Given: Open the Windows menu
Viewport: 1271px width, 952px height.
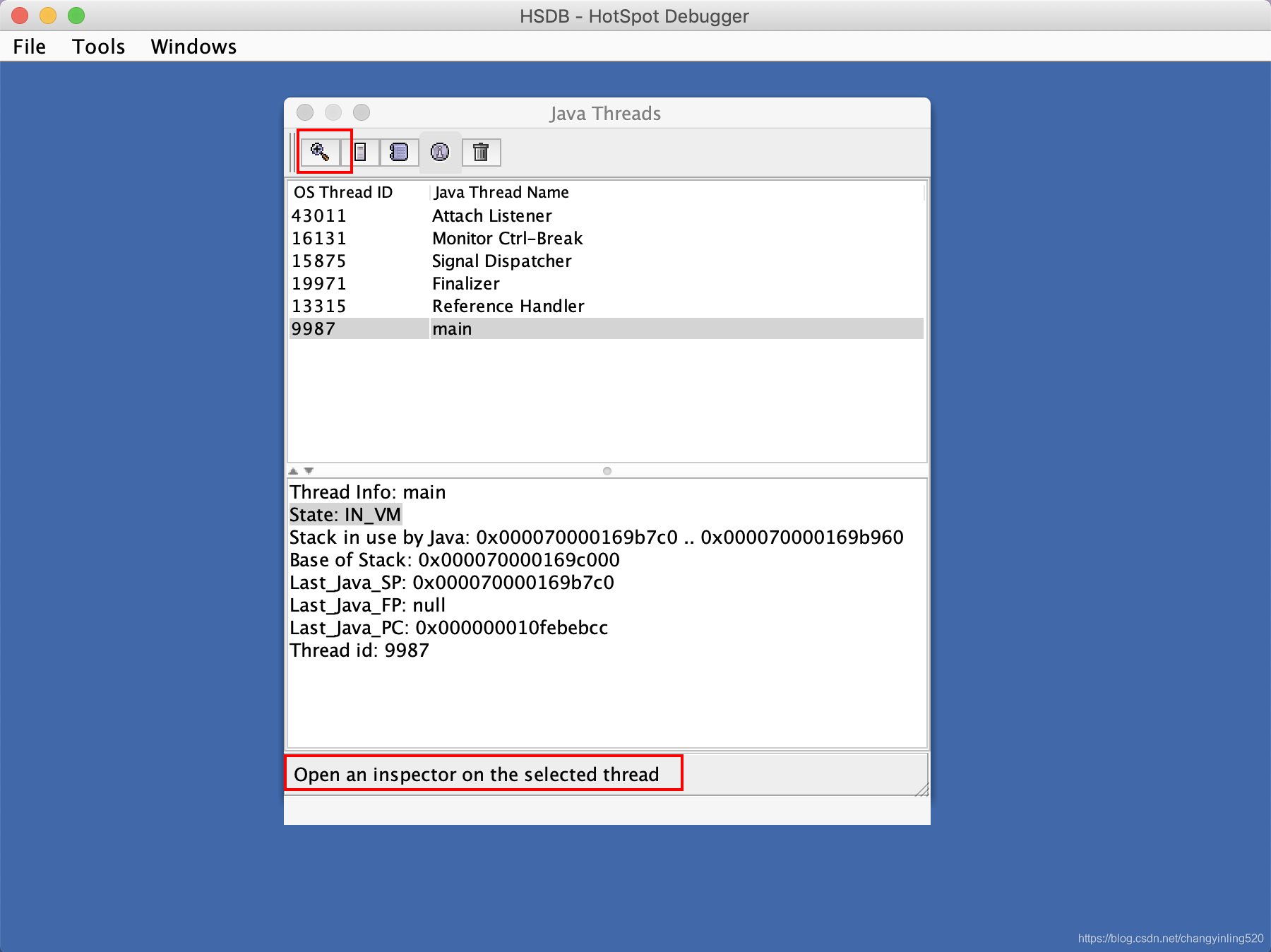Looking at the screenshot, I should [x=194, y=47].
